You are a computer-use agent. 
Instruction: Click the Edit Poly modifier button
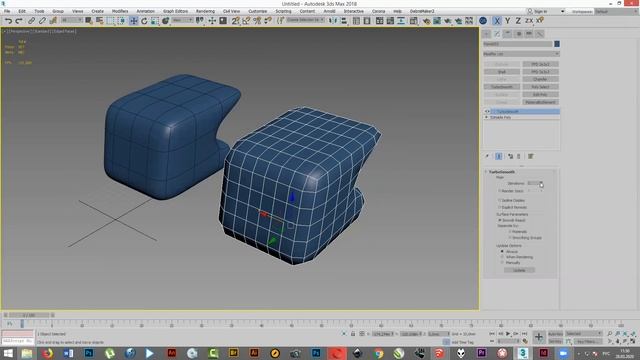coord(540,94)
